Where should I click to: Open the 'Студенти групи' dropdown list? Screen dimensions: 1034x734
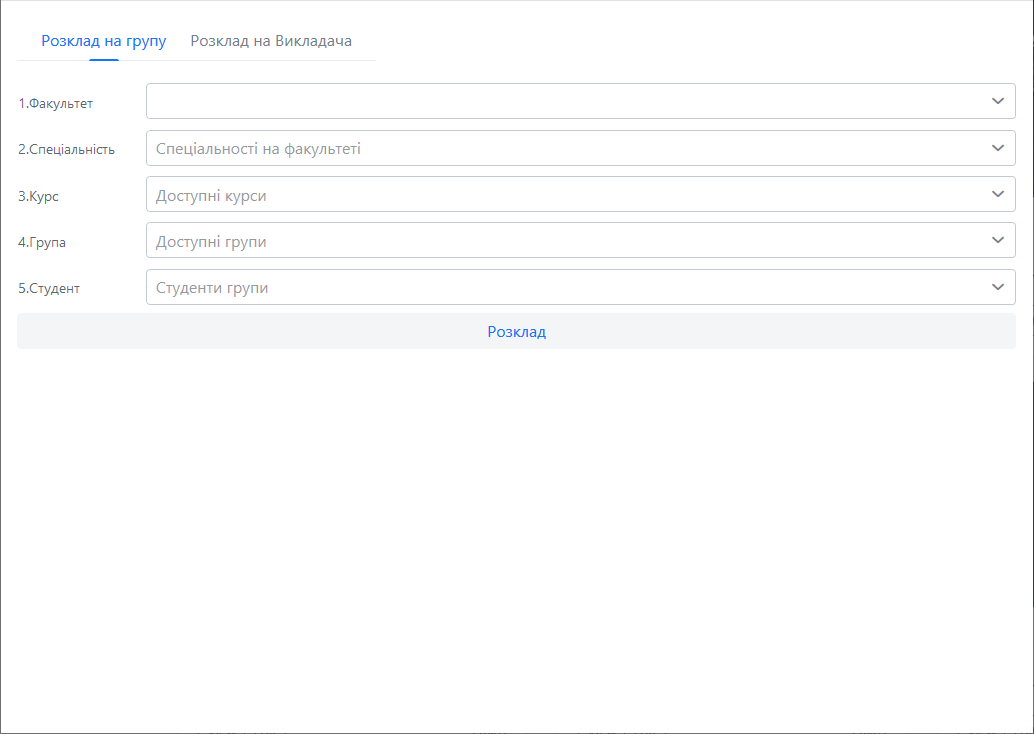[560, 287]
